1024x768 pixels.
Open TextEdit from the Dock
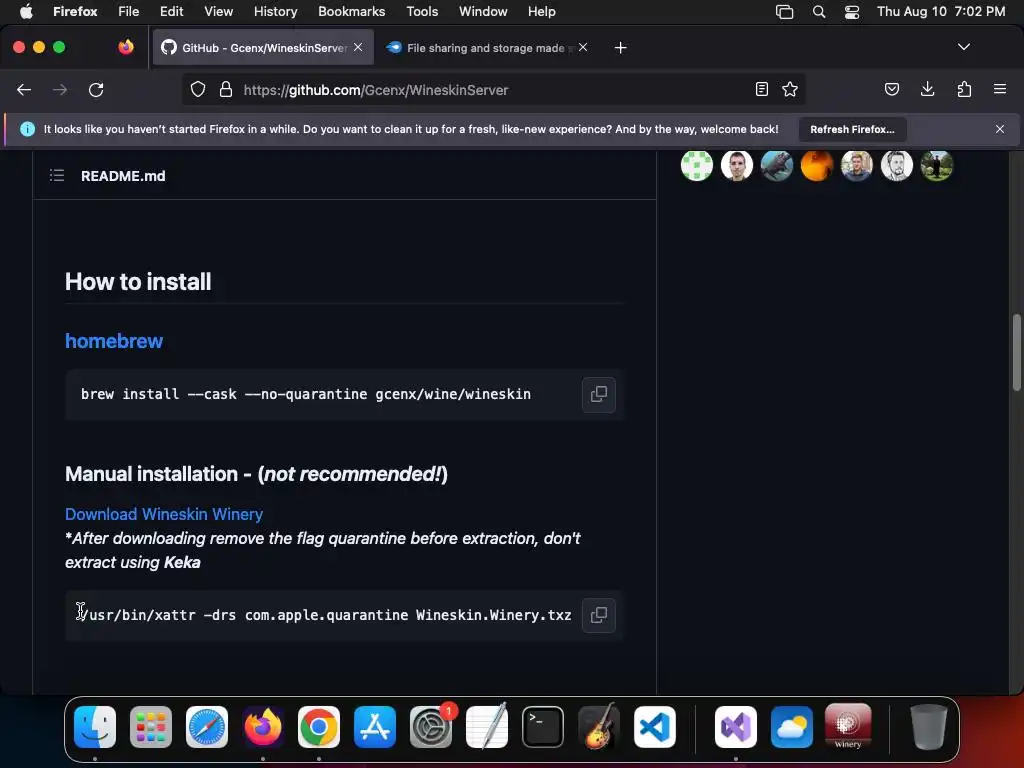[487, 727]
